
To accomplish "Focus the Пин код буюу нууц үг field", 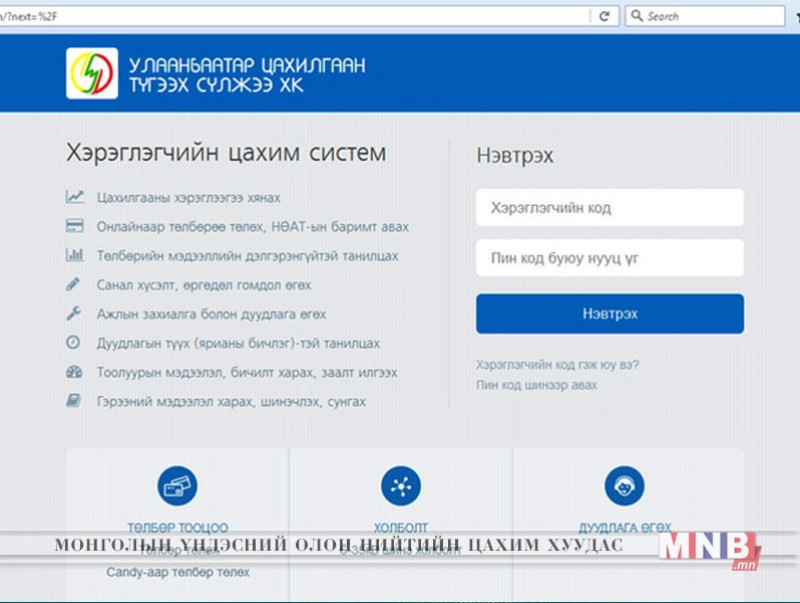I will tap(609, 258).
